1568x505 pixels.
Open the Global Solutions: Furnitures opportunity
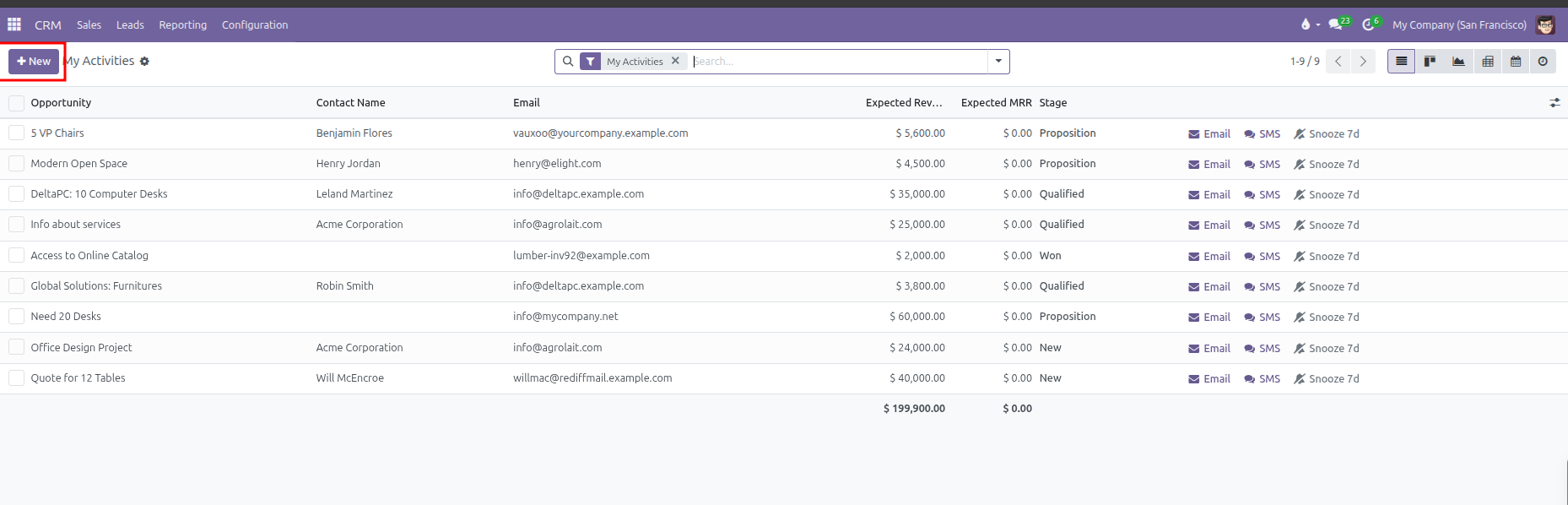pos(96,286)
